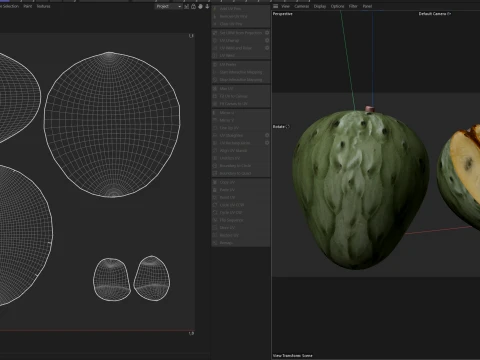Open the viewport View menu
Viewport: 480px width, 360px height.
[286, 6]
